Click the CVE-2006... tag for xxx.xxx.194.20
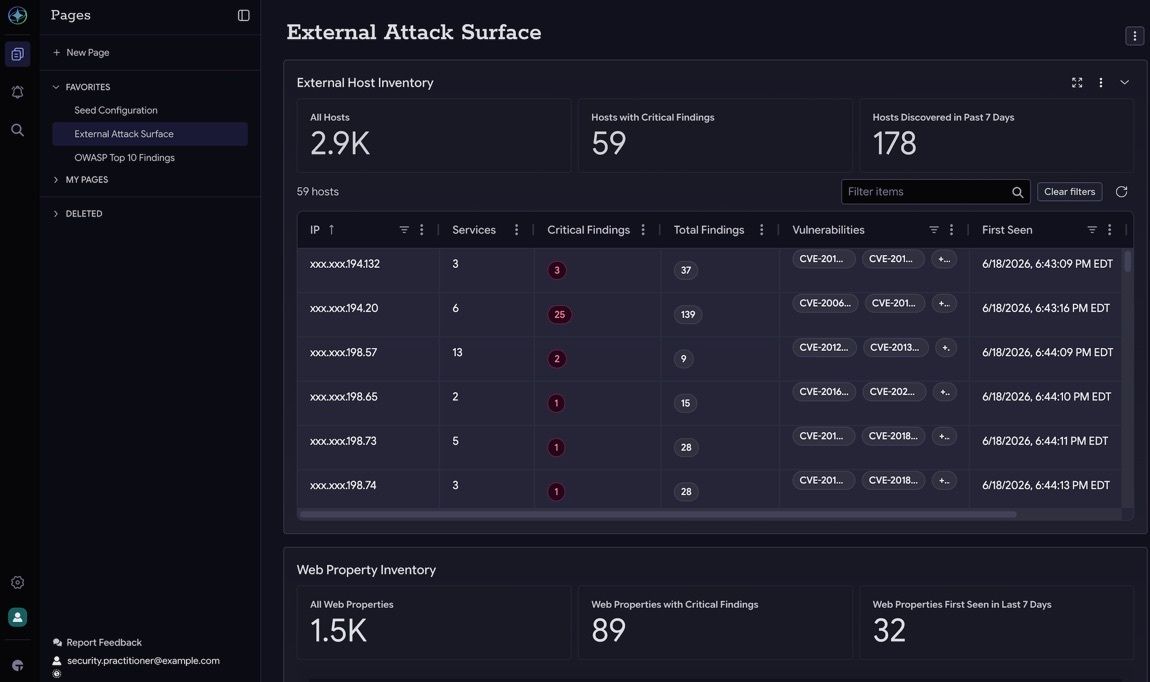 pyautogui.click(x=825, y=304)
